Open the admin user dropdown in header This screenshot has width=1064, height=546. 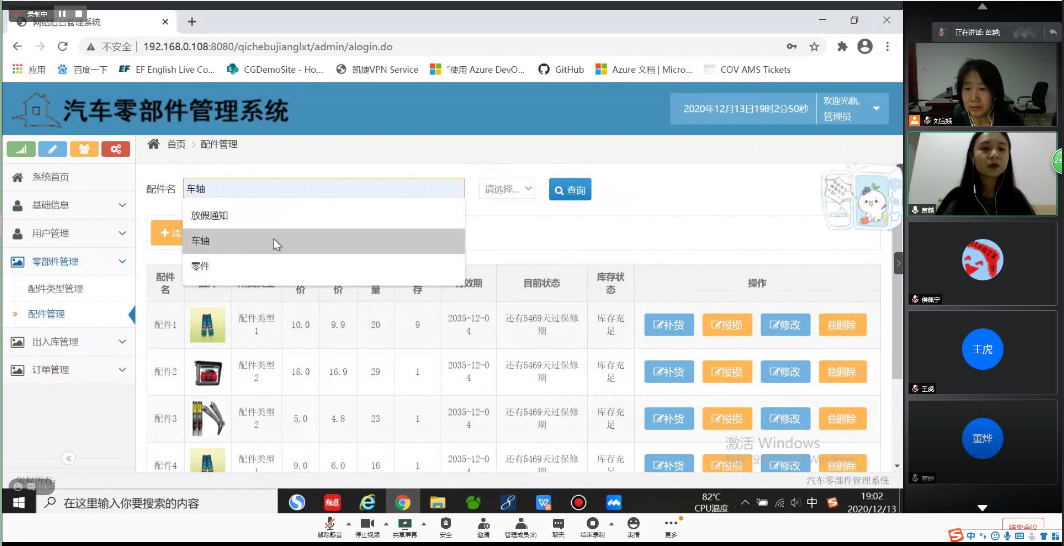pyautogui.click(x=877, y=108)
